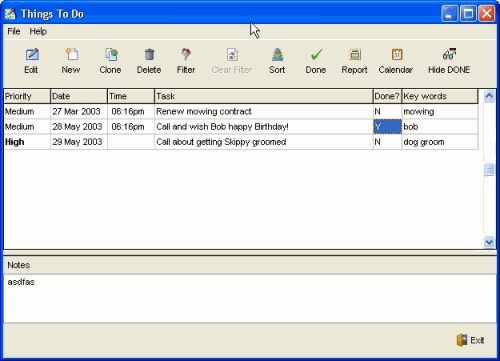
Task: Click Medium priority in Bob row
Action: tap(27, 127)
